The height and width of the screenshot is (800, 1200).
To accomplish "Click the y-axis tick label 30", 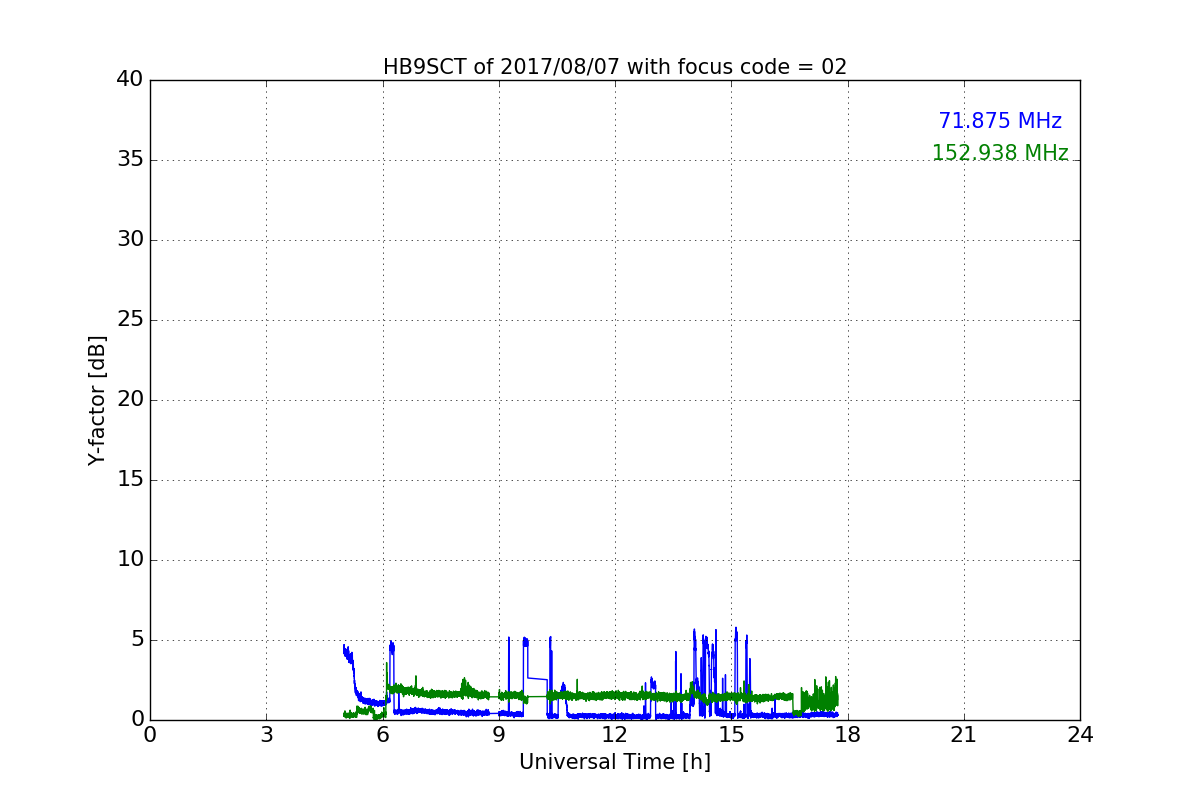I will (130, 239).
